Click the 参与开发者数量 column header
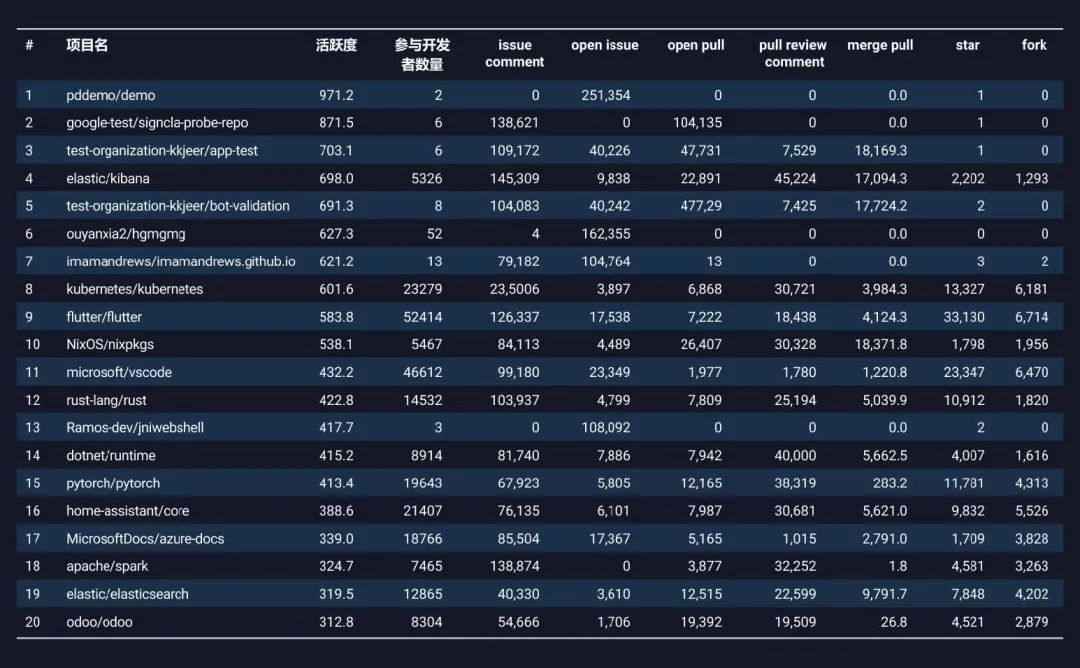Viewport: 1080px width, 668px height. pyautogui.click(x=422, y=54)
